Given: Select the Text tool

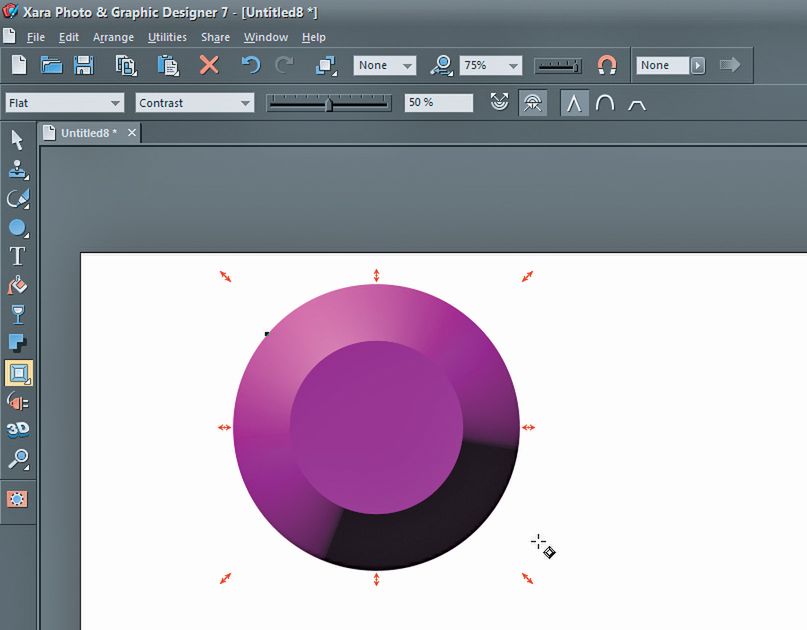Looking at the screenshot, I should click(17, 256).
